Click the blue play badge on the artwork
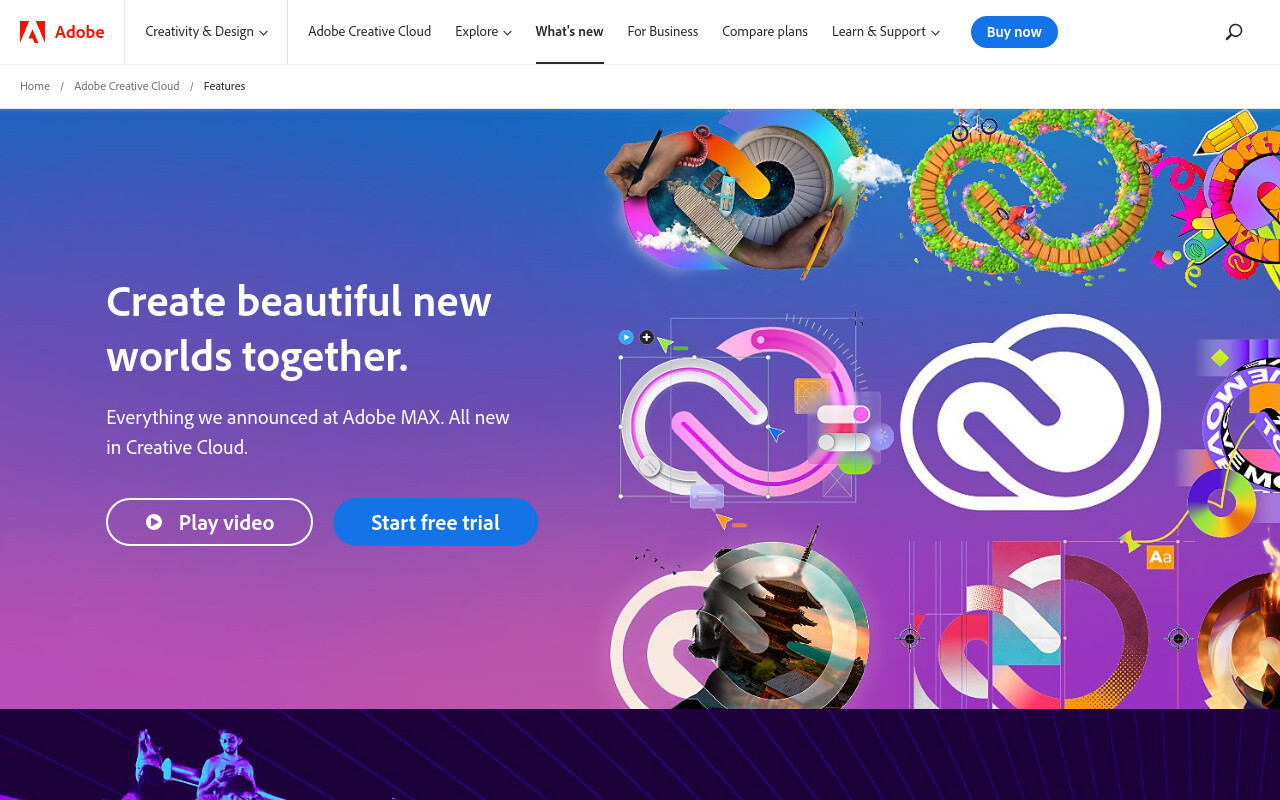This screenshot has width=1280, height=800. pyautogui.click(x=626, y=337)
